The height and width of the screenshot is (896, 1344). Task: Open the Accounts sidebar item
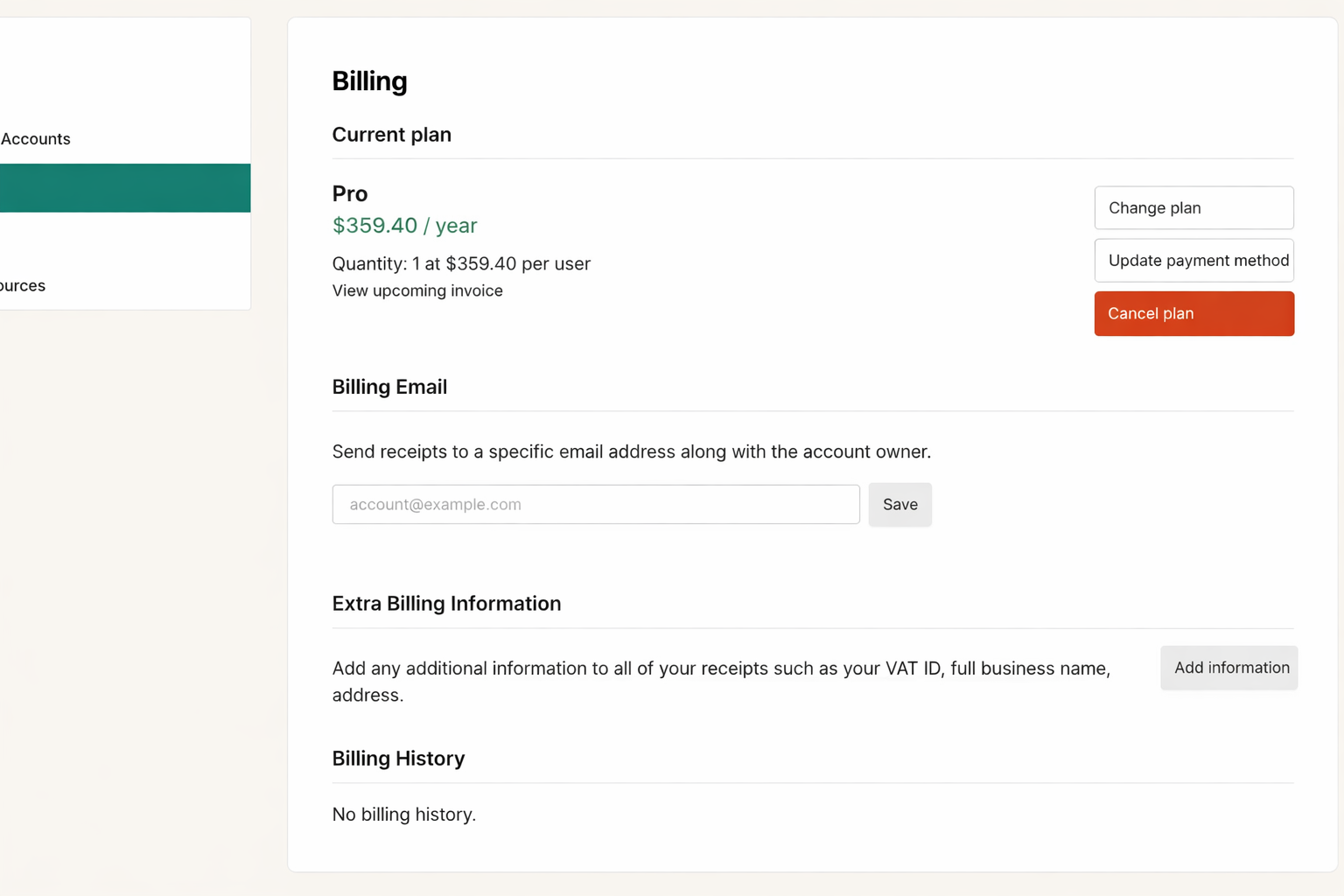point(36,139)
